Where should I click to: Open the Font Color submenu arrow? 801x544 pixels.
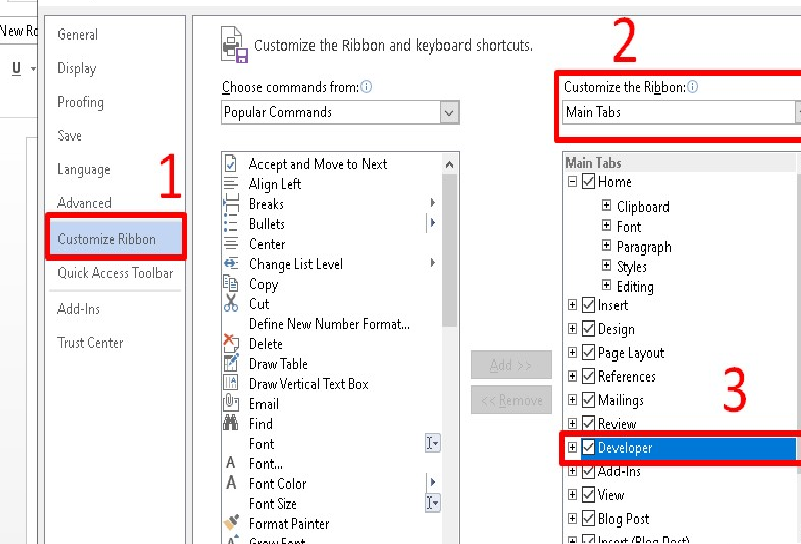tap(432, 482)
